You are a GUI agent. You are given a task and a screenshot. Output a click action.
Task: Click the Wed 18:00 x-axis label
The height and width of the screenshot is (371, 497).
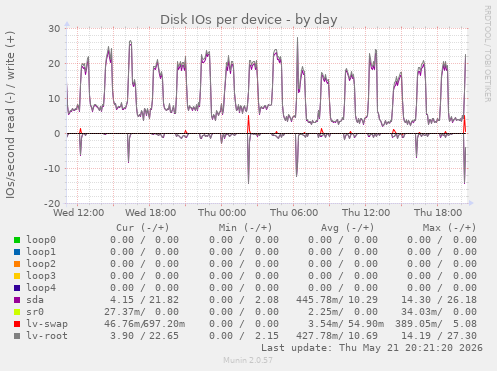click(150, 213)
